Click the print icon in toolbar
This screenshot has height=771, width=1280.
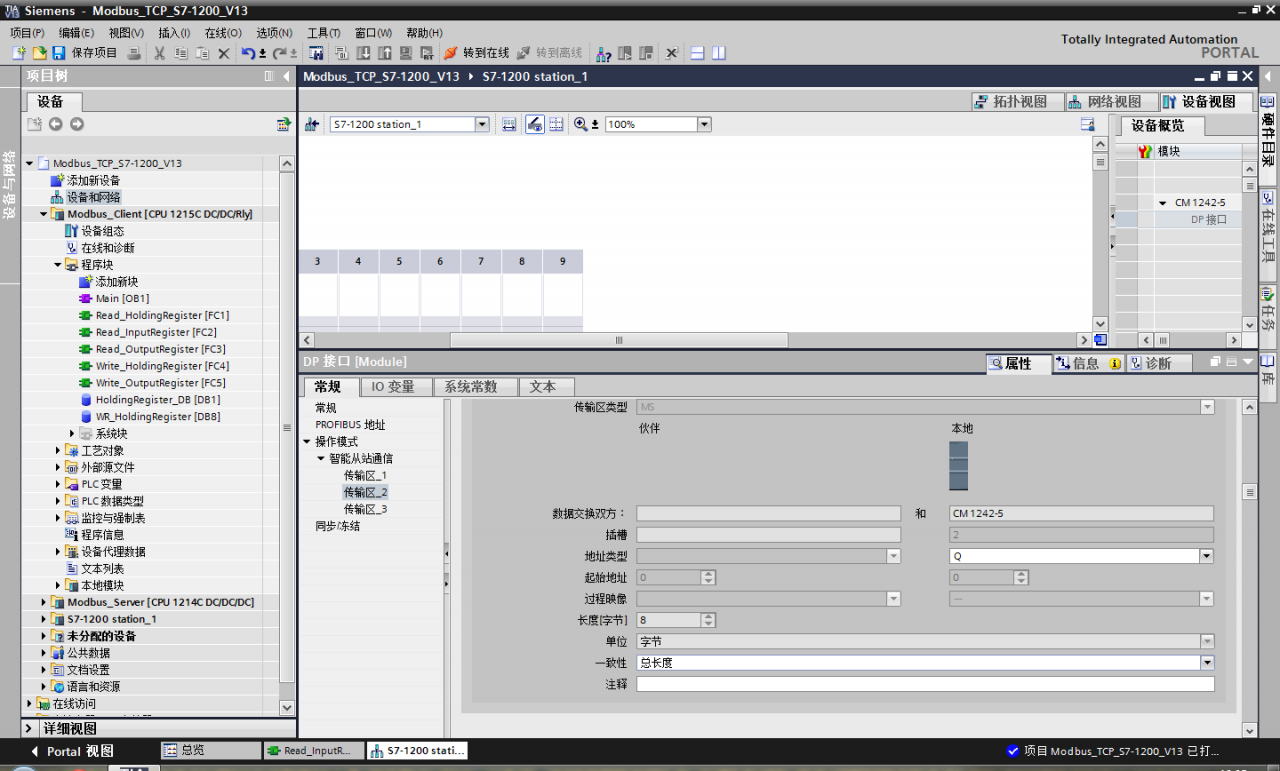coord(134,53)
